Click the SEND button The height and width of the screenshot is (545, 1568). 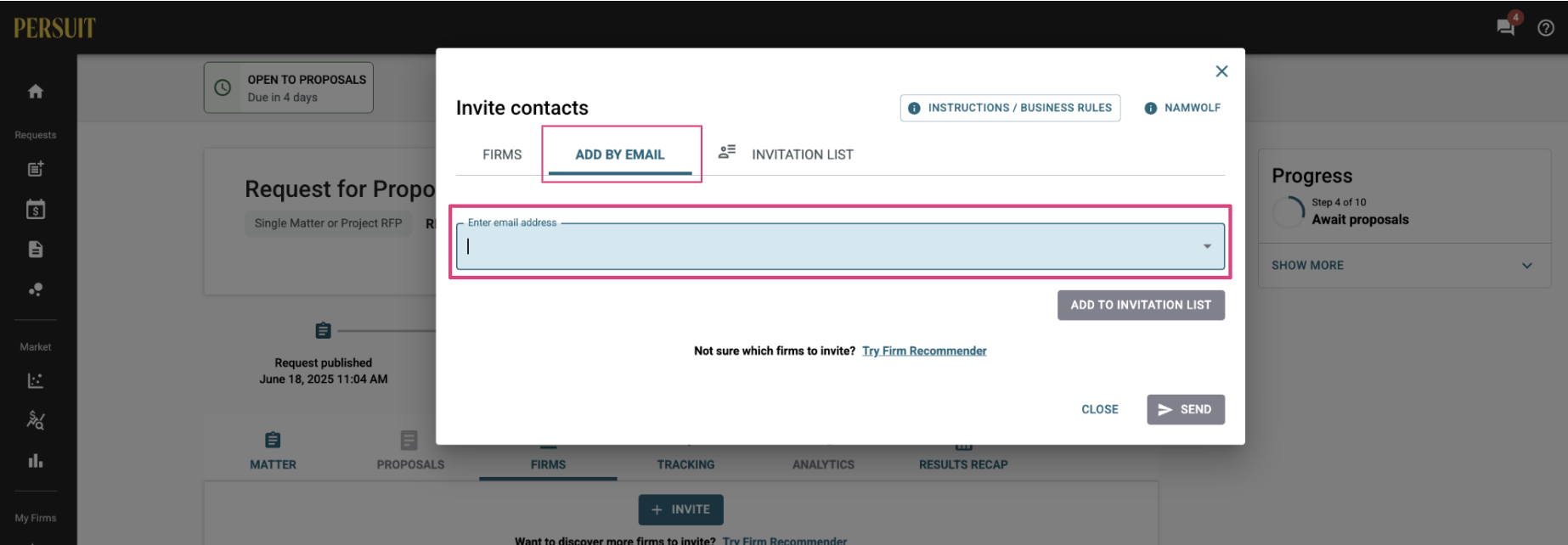pyautogui.click(x=1186, y=409)
